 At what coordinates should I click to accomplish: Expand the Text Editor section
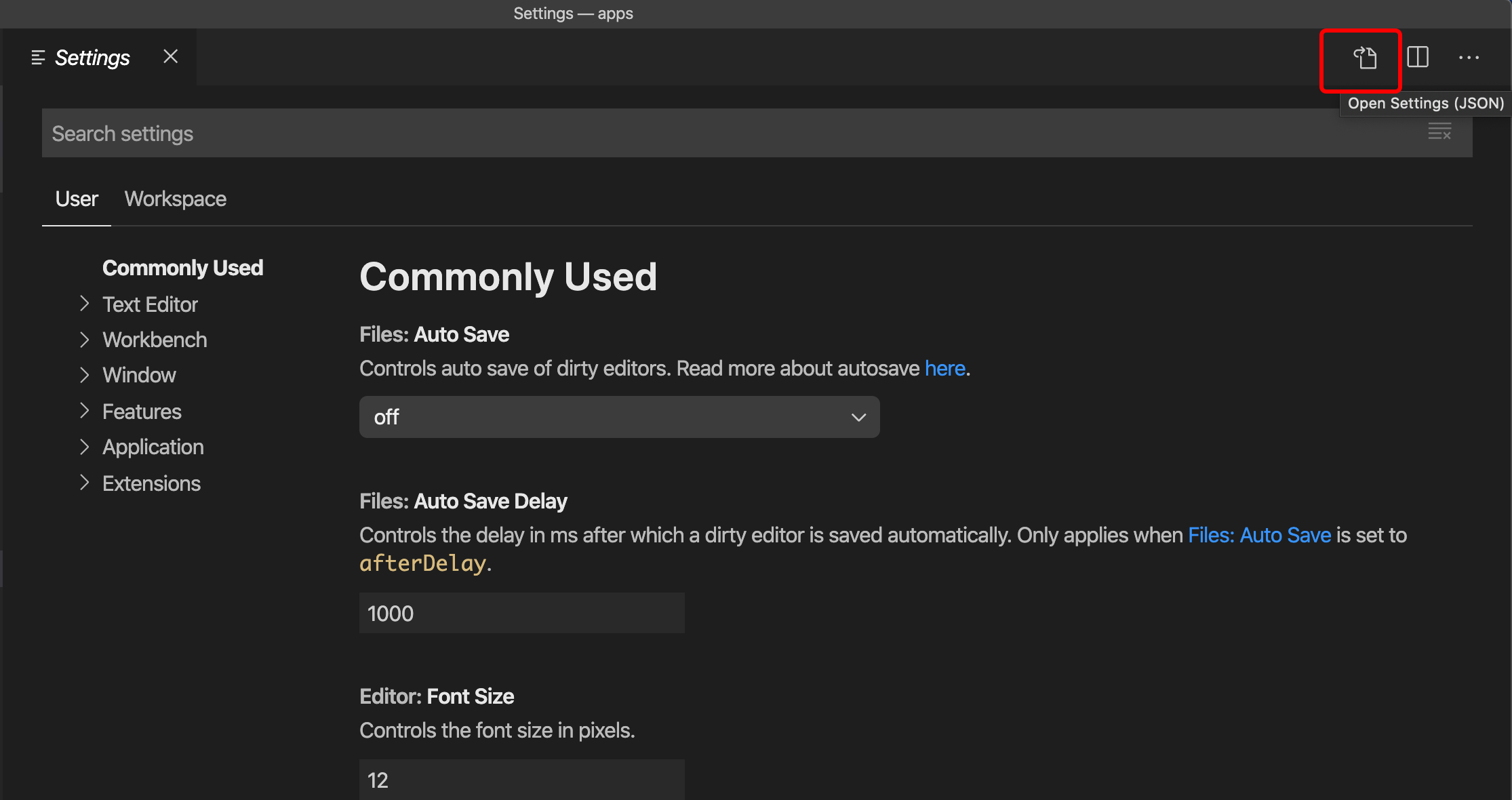pos(150,304)
